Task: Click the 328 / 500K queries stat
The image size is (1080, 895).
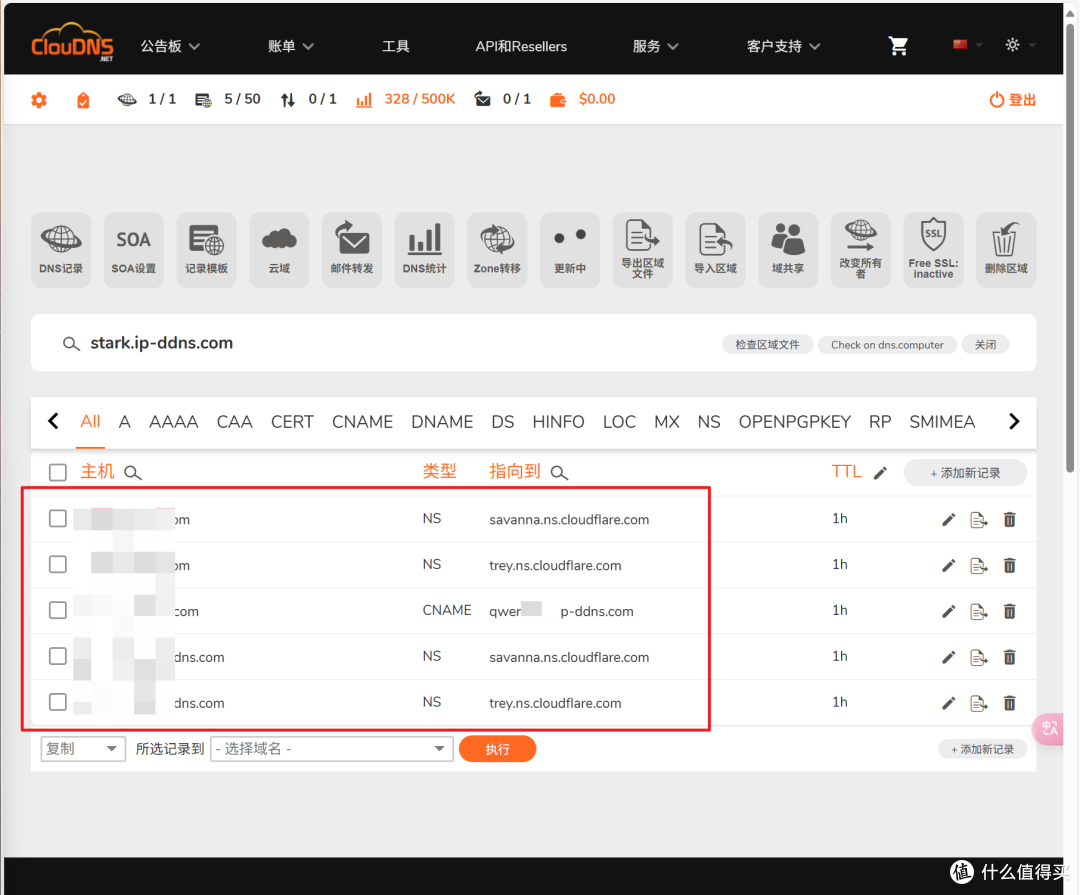Action: click(406, 99)
